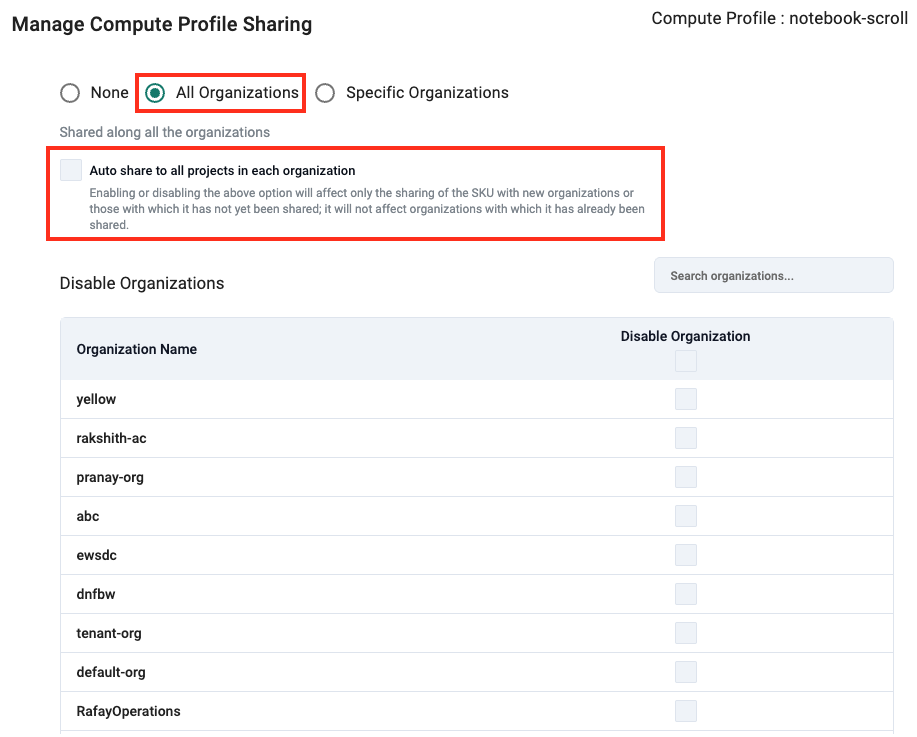Check disable box for rakshith-ac
917x737 pixels.
685,438
